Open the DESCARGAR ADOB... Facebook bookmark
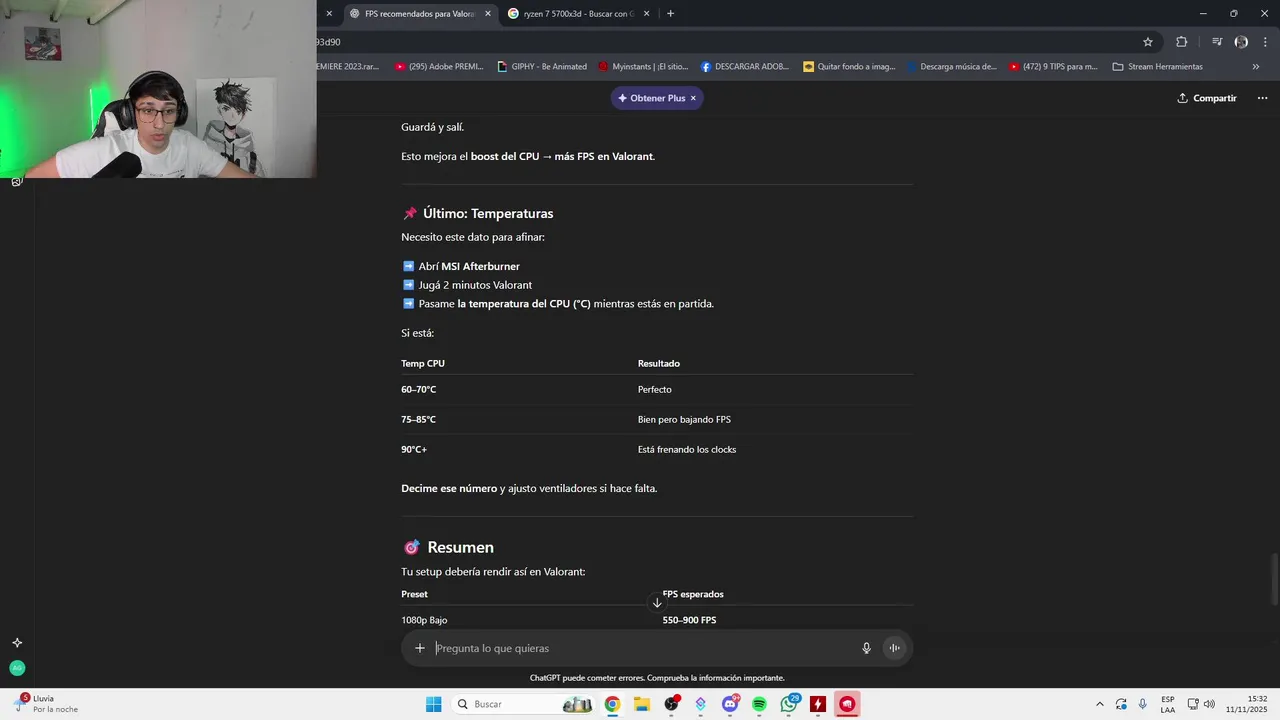The width and height of the screenshot is (1280, 720). [x=745, y=67]
